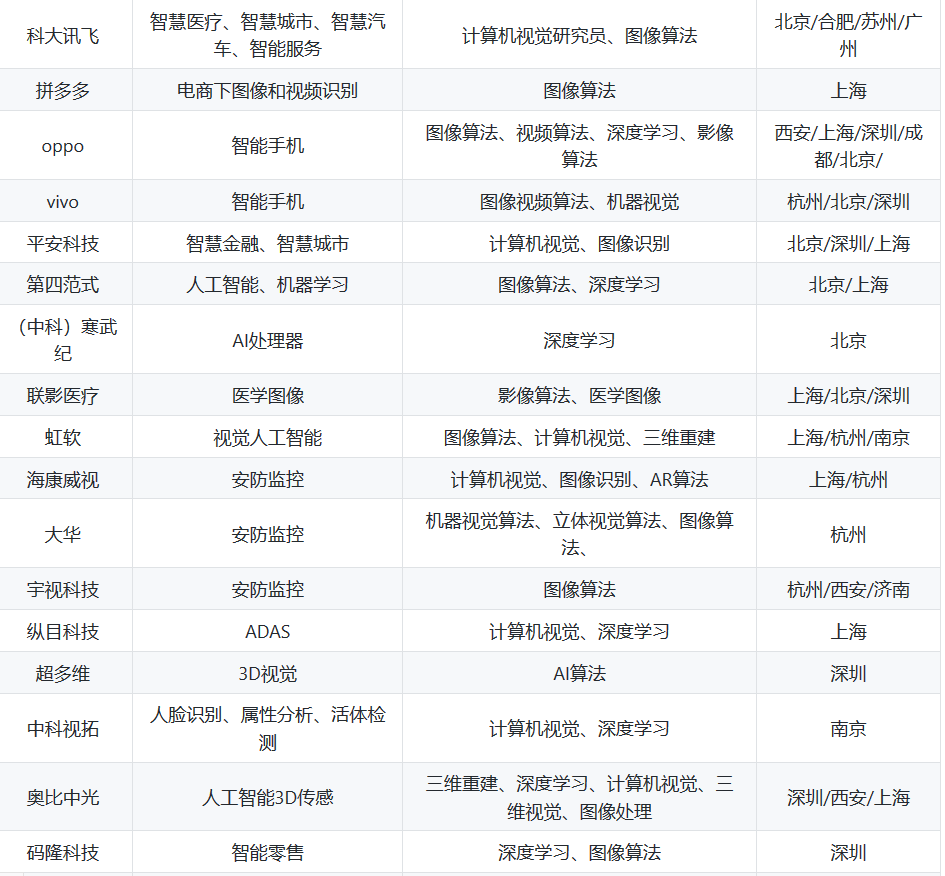Click 上海 in the 拼多多 row

848,90
